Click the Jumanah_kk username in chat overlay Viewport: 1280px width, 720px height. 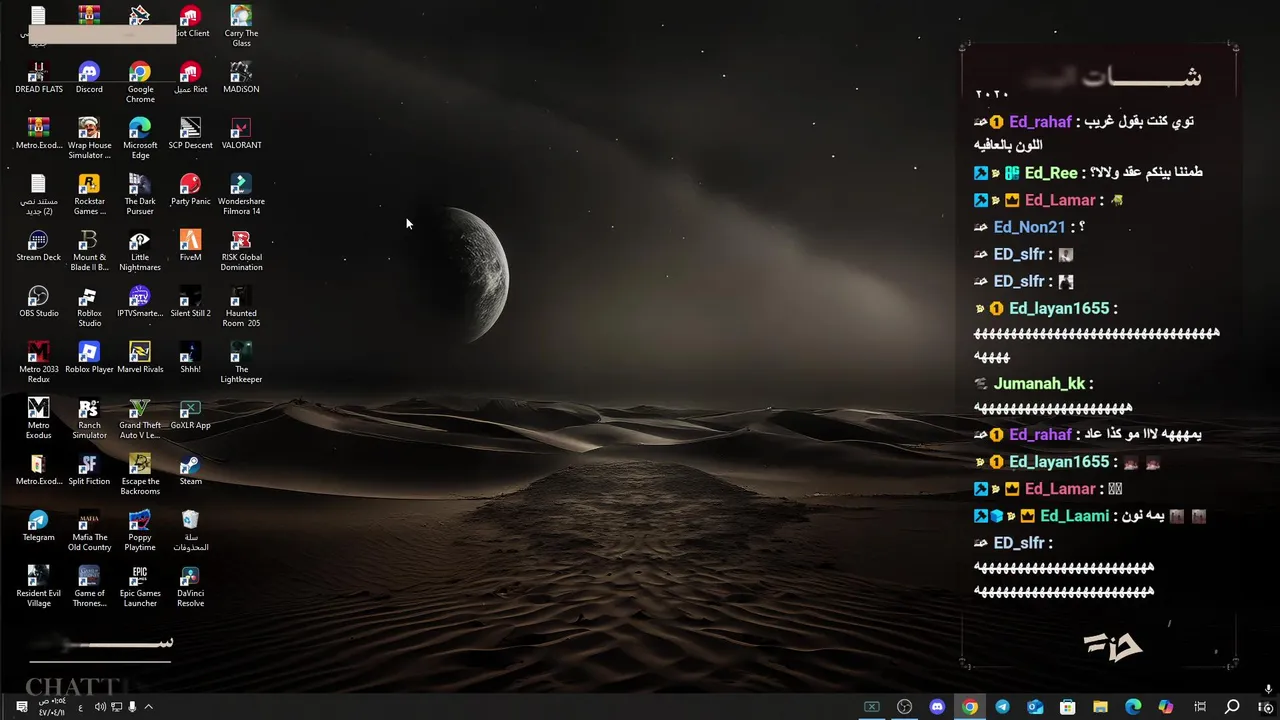coord(1039,383)
